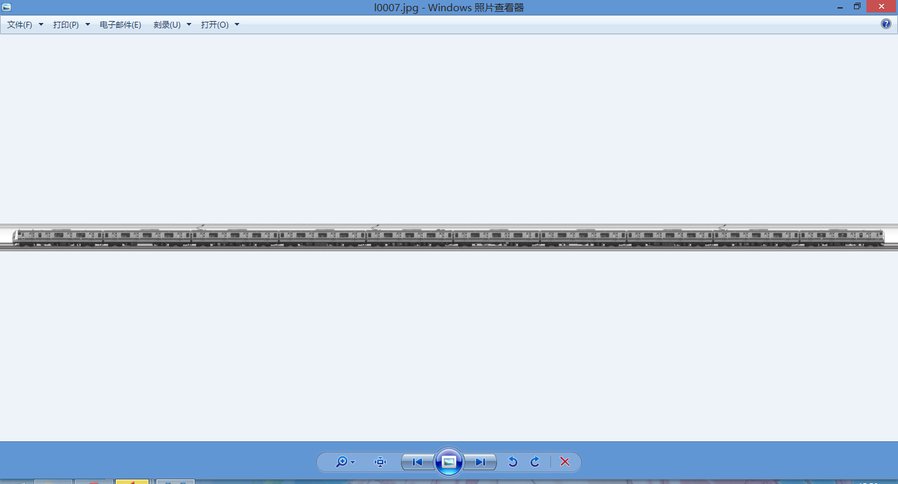This screenshot has height=484, width=898.
Task: Open the 文件(F) menu
Action: coord(20,24)
